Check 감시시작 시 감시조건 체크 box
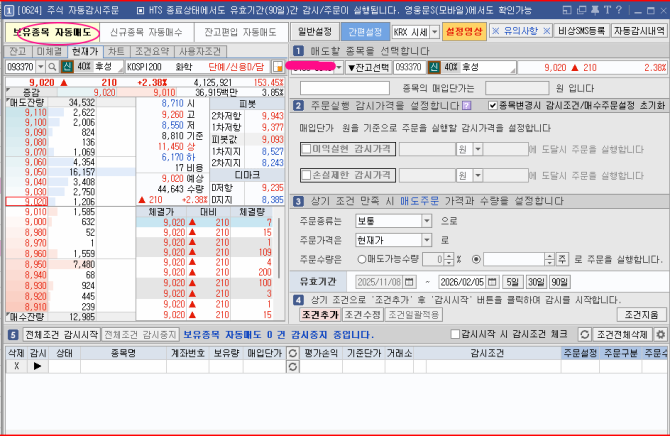 458,334
